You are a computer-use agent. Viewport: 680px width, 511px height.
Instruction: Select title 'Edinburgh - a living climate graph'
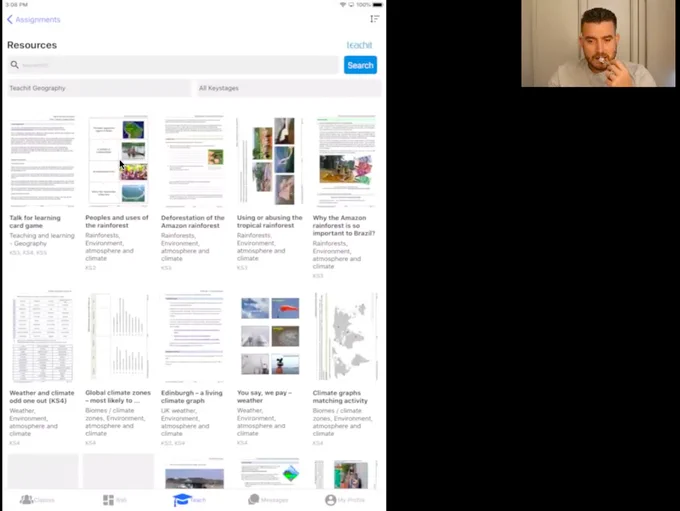192,396
